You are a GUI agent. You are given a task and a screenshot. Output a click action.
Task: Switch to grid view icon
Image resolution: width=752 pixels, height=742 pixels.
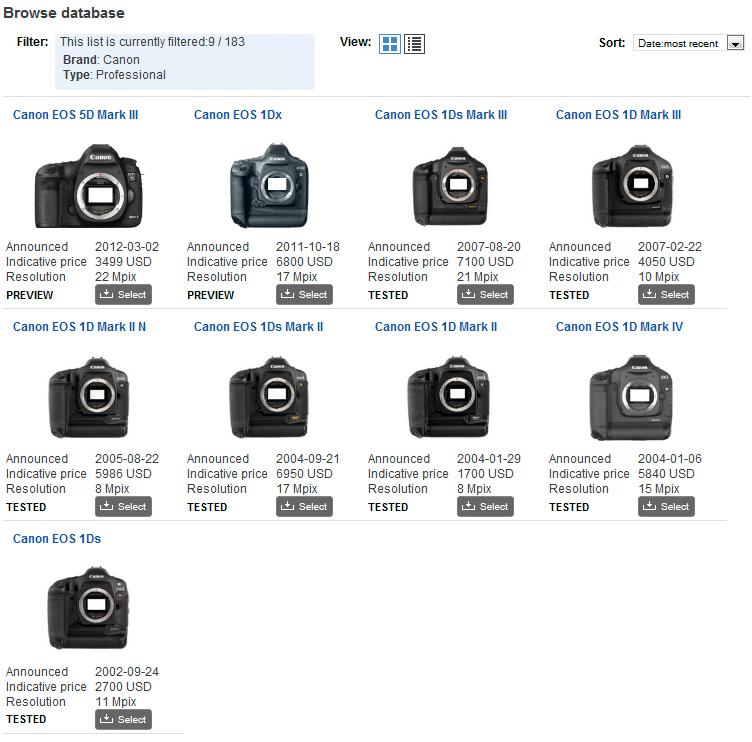pyautogui.click(x=390, y=44)
